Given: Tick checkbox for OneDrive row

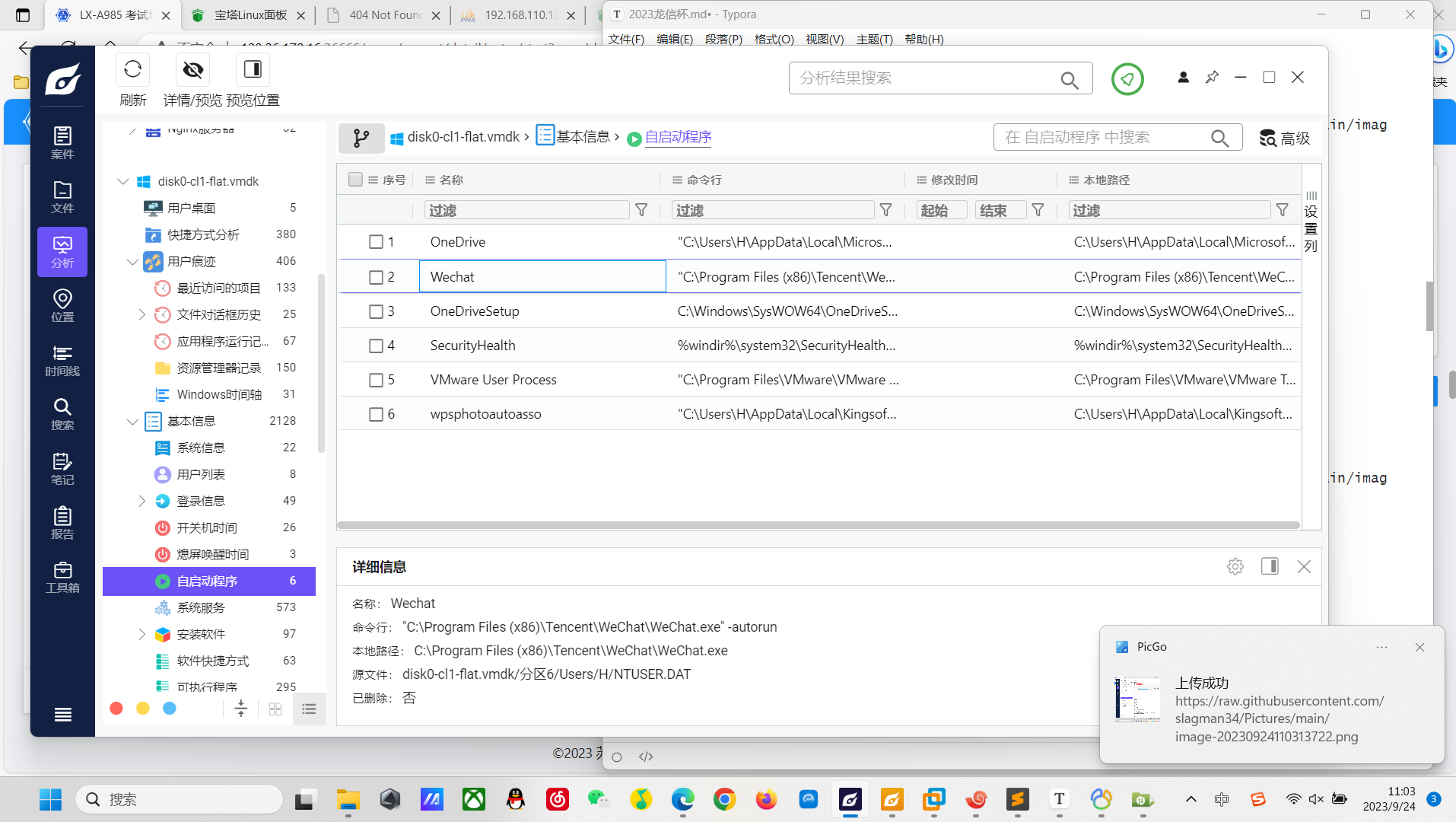Looking at the screenshot, I should 376,242.
